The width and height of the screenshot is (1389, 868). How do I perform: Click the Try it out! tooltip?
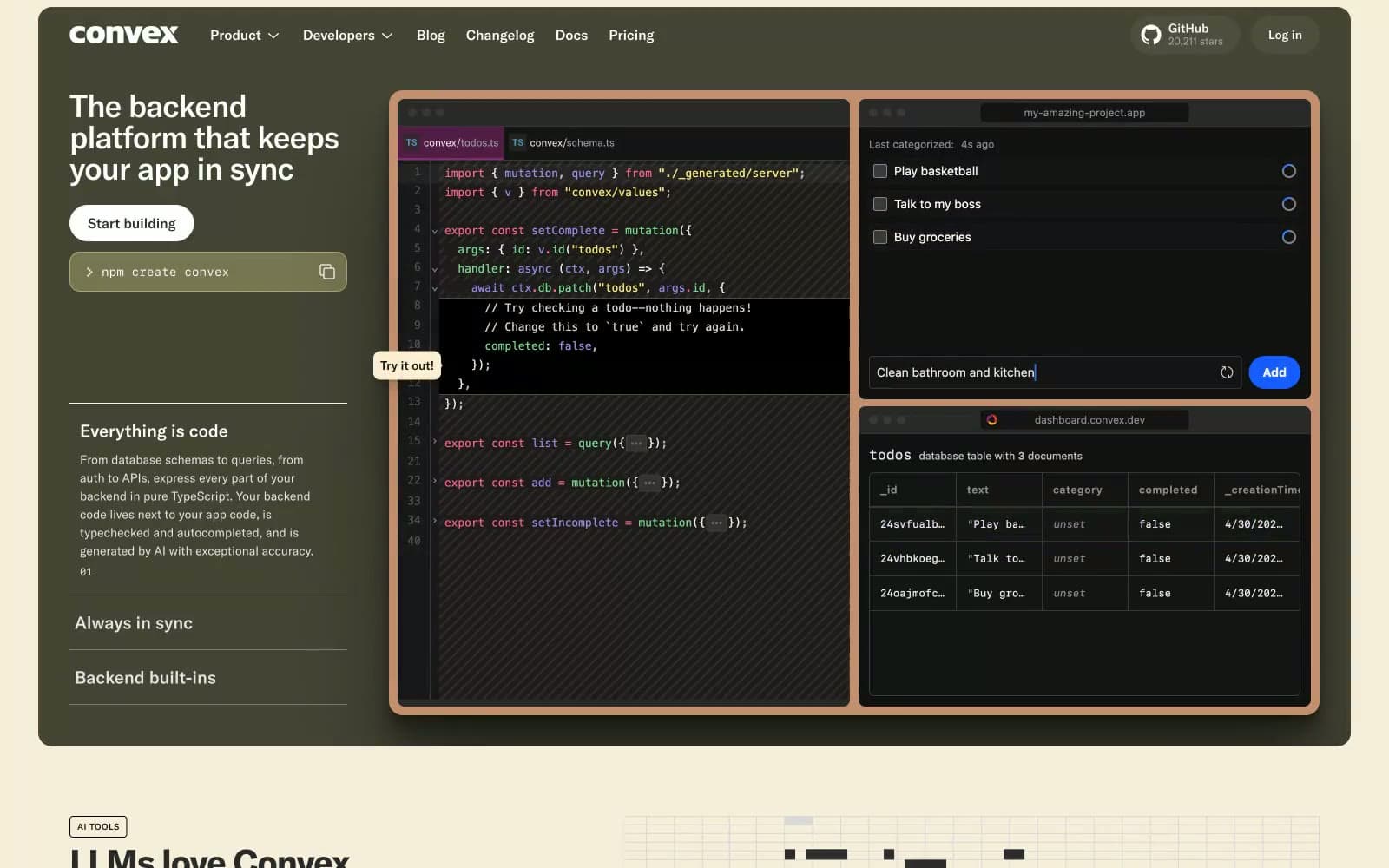point(407,365)
